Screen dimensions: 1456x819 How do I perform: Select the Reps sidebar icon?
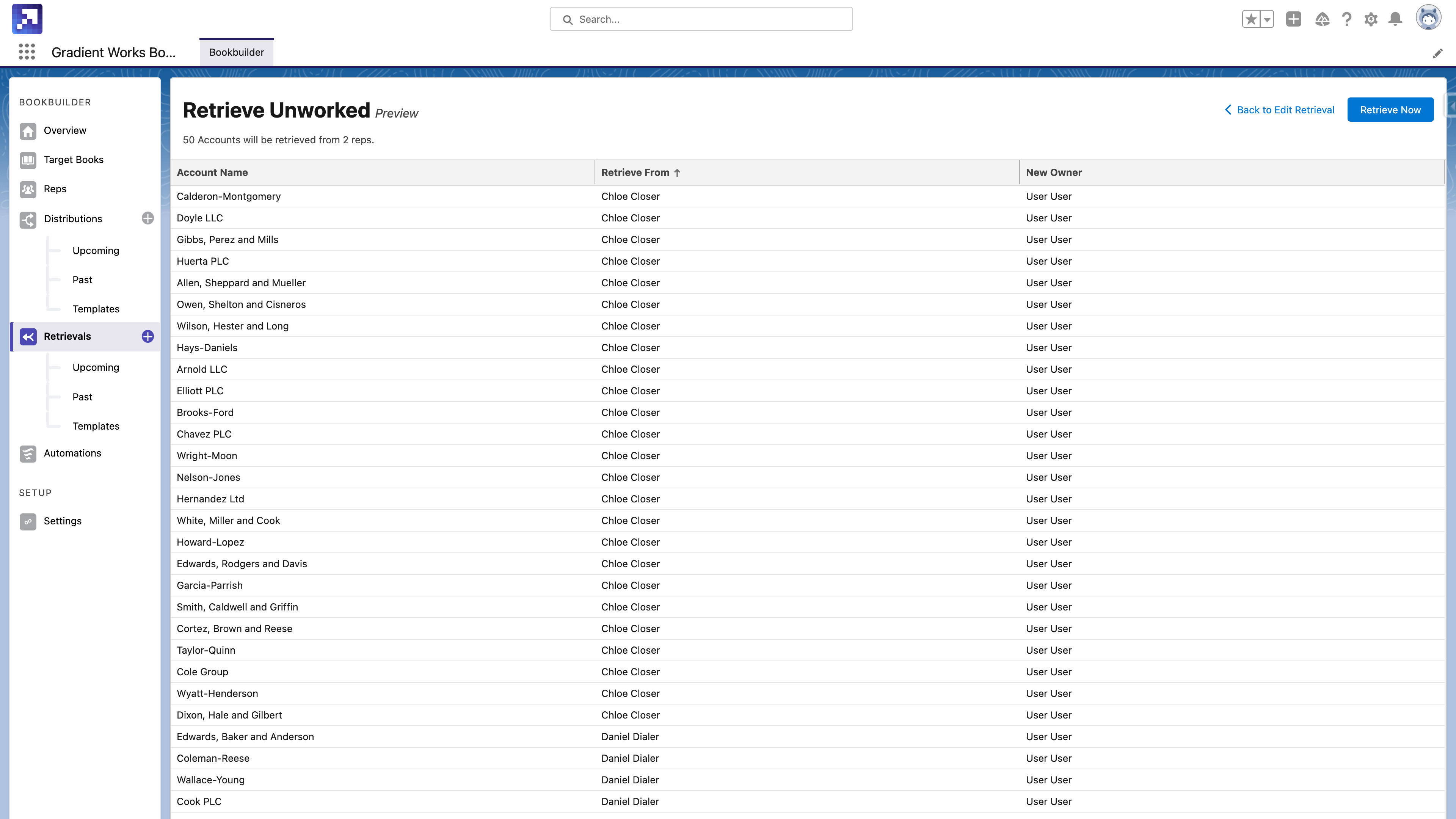[x=28, y=189]
